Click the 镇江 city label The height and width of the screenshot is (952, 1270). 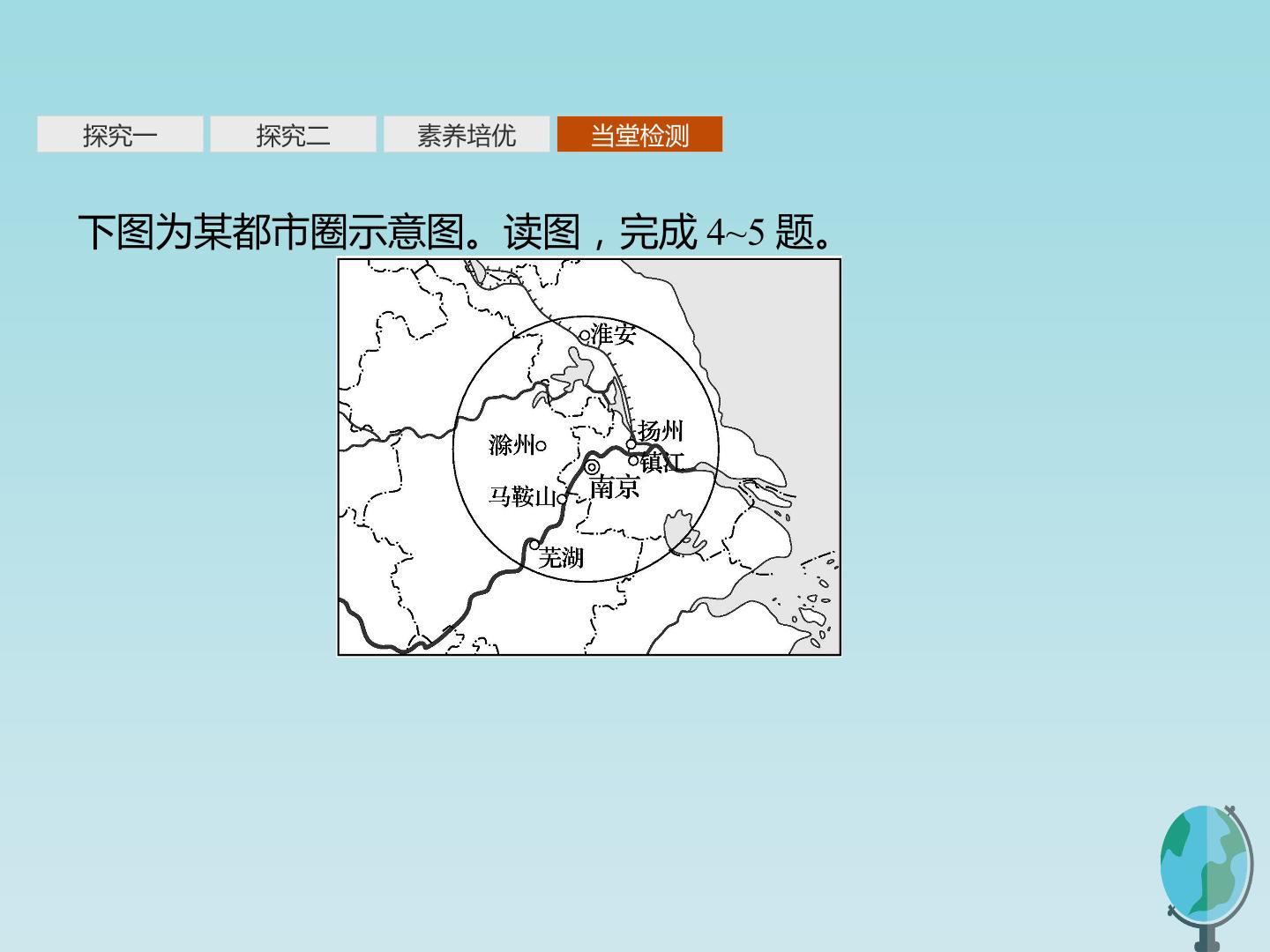point(661,461)
